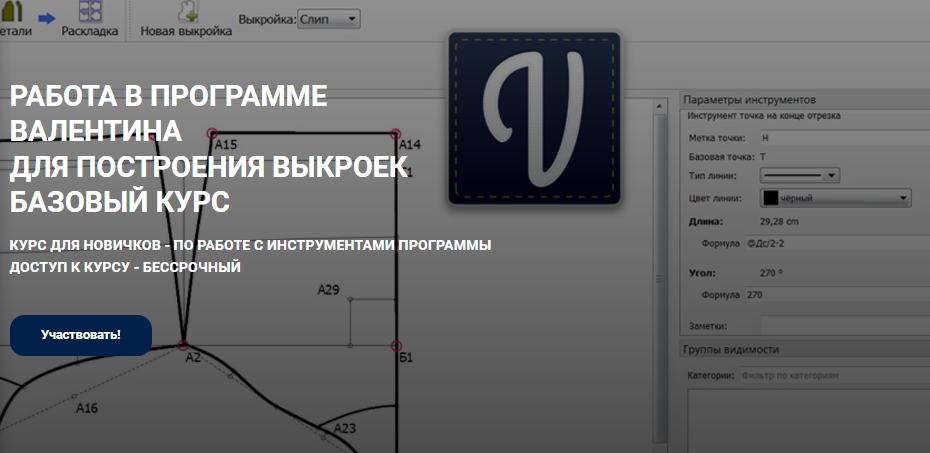Click the A29 point label
This screenshot has width=930, height=453.
pyautogui.click(x=328, y=290)
